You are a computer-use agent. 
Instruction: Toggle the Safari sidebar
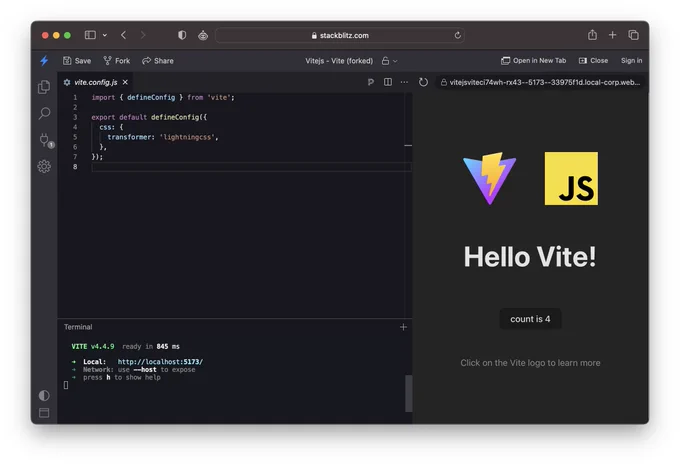[x=90, y=35]
